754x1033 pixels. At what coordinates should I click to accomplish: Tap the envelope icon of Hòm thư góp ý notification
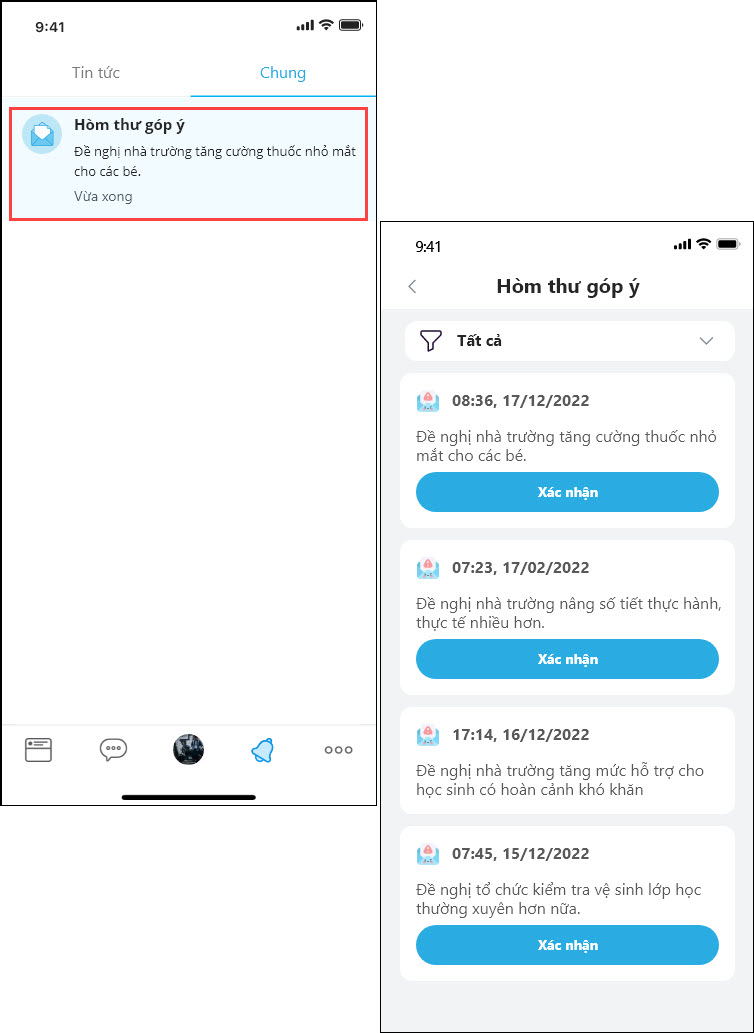click(x=42, y=134)
